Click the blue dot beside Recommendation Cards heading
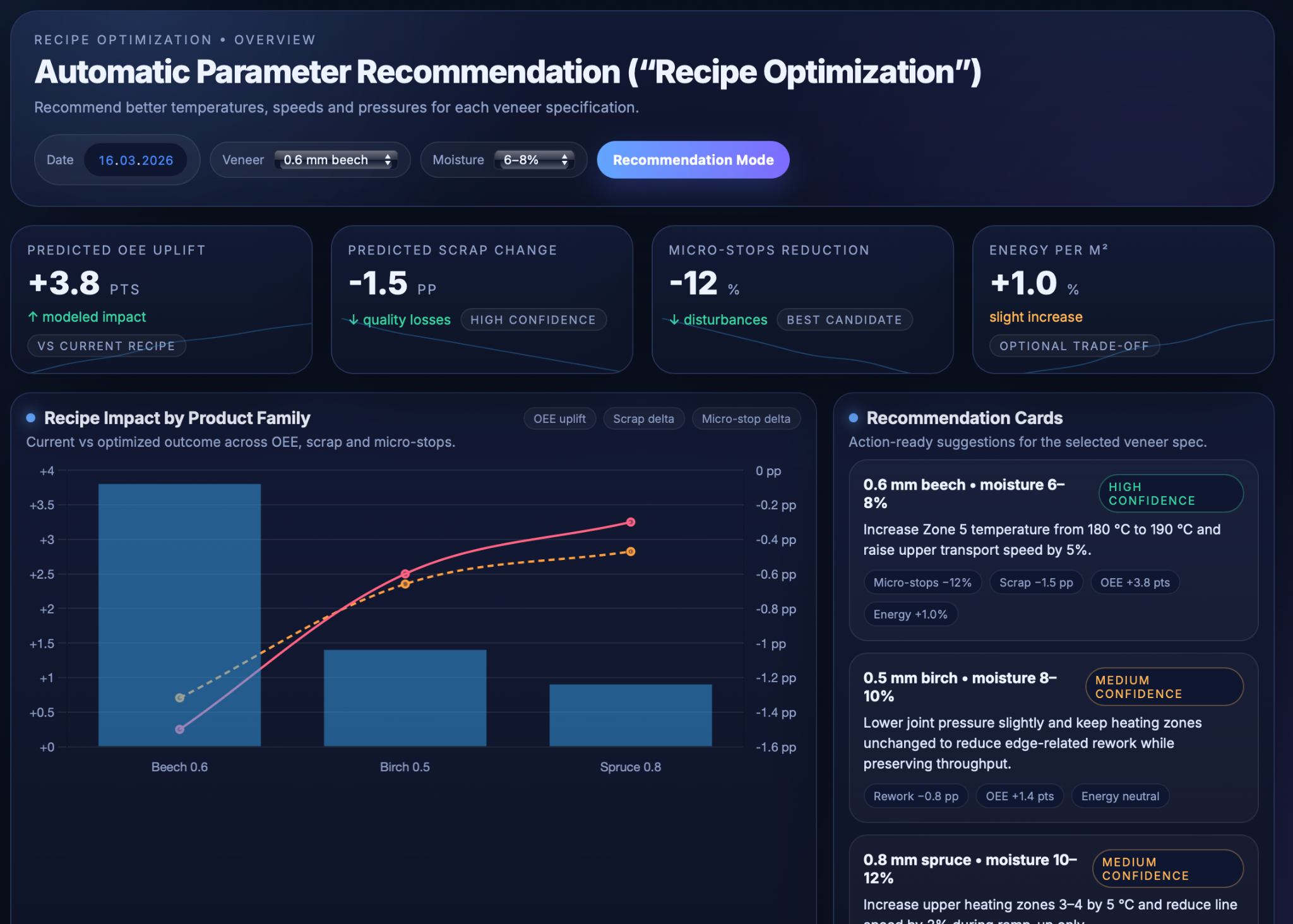Screen dimensions: 1293x924 pos(853,418)
